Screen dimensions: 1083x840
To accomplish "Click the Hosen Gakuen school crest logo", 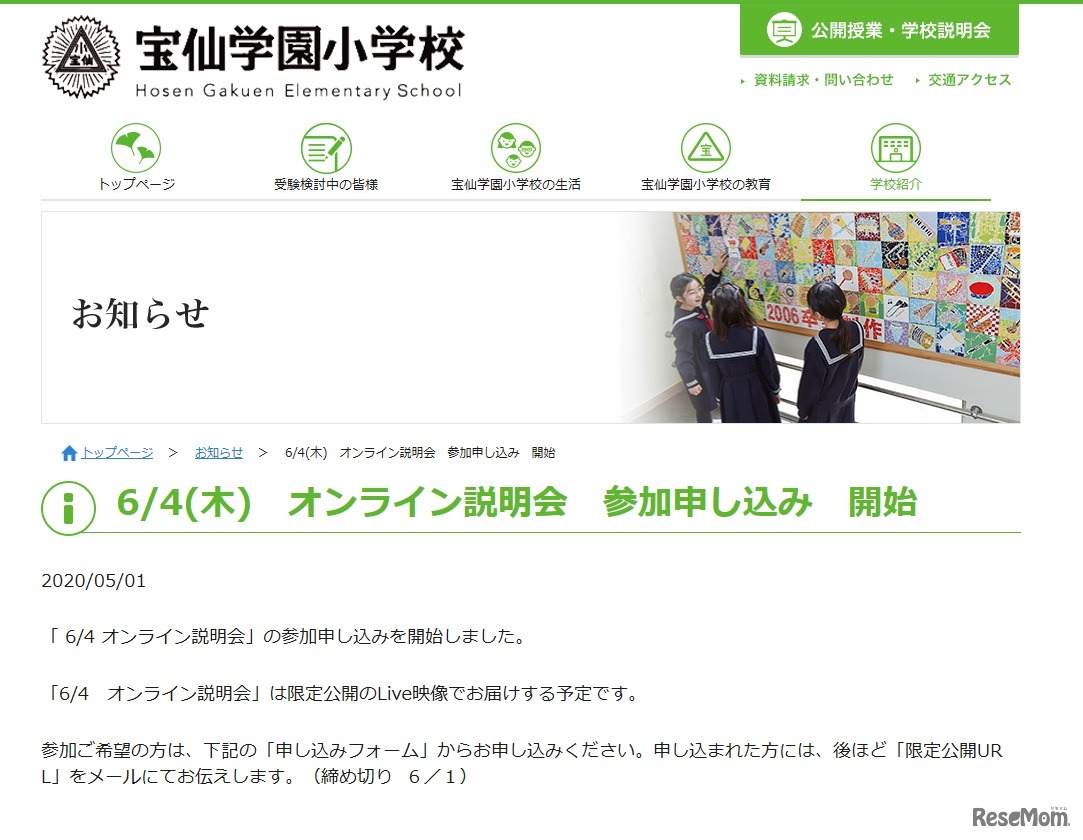I will coord(82,57).
